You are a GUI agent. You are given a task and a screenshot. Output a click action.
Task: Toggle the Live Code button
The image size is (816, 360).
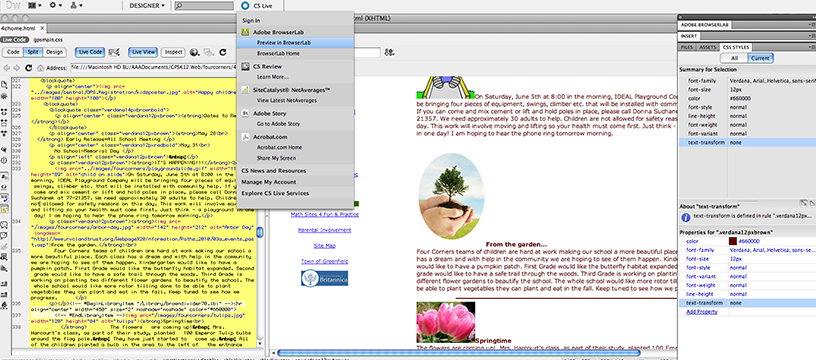tap(90, 52)
